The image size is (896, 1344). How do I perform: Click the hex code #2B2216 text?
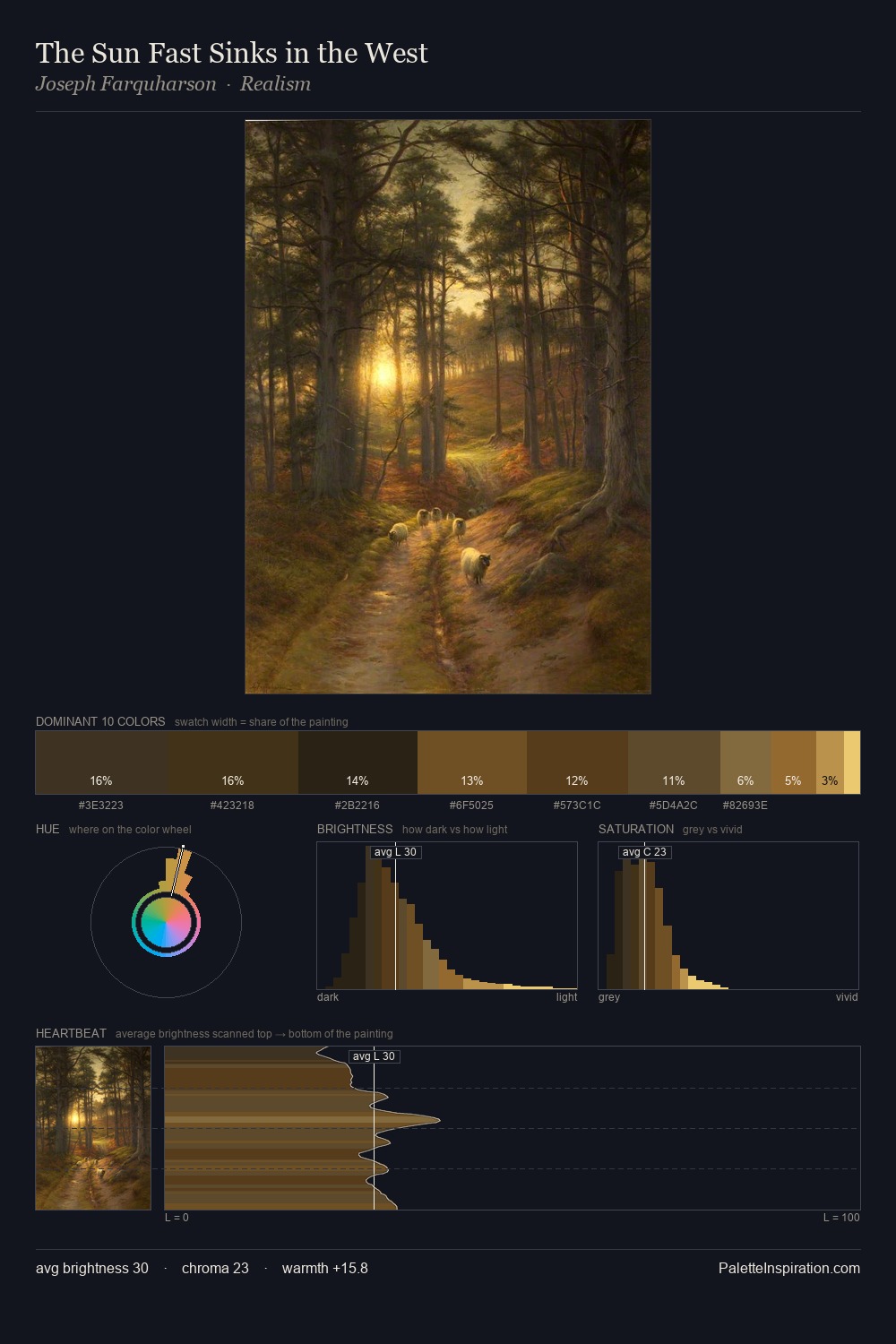point(358,806)
